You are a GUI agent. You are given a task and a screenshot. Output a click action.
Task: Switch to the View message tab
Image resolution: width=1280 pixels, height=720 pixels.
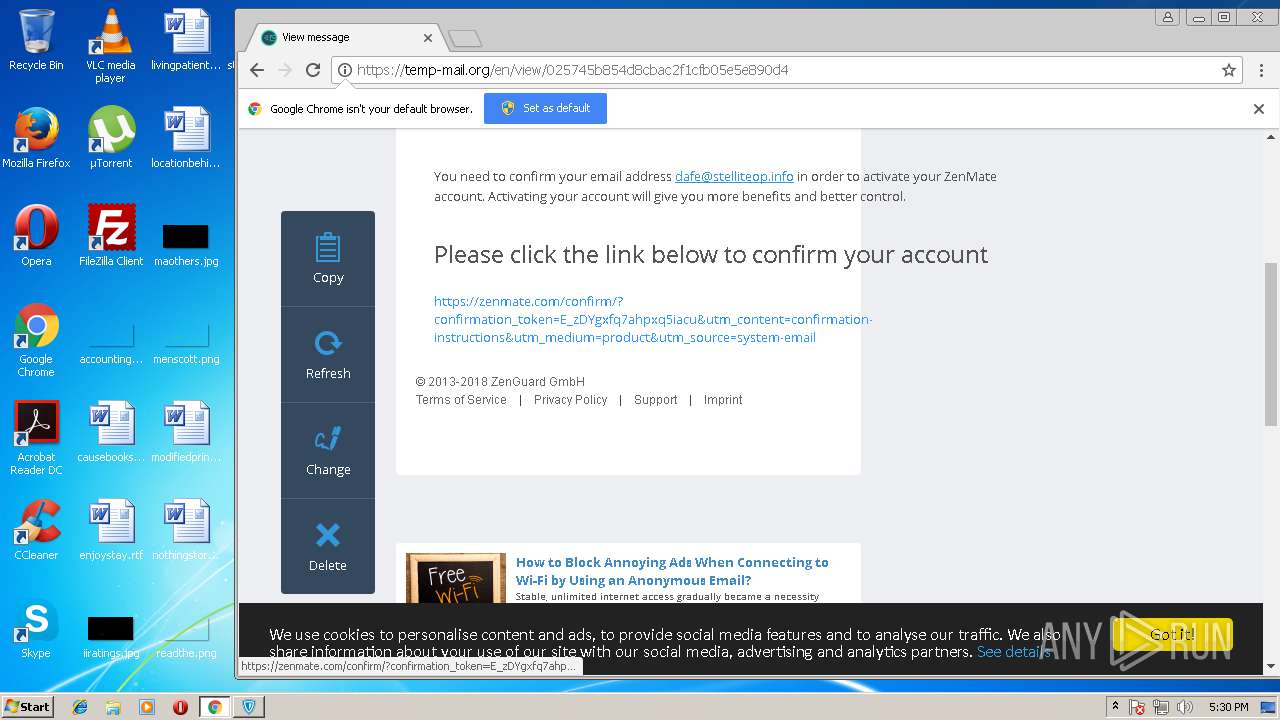click(x=343, y=37)
